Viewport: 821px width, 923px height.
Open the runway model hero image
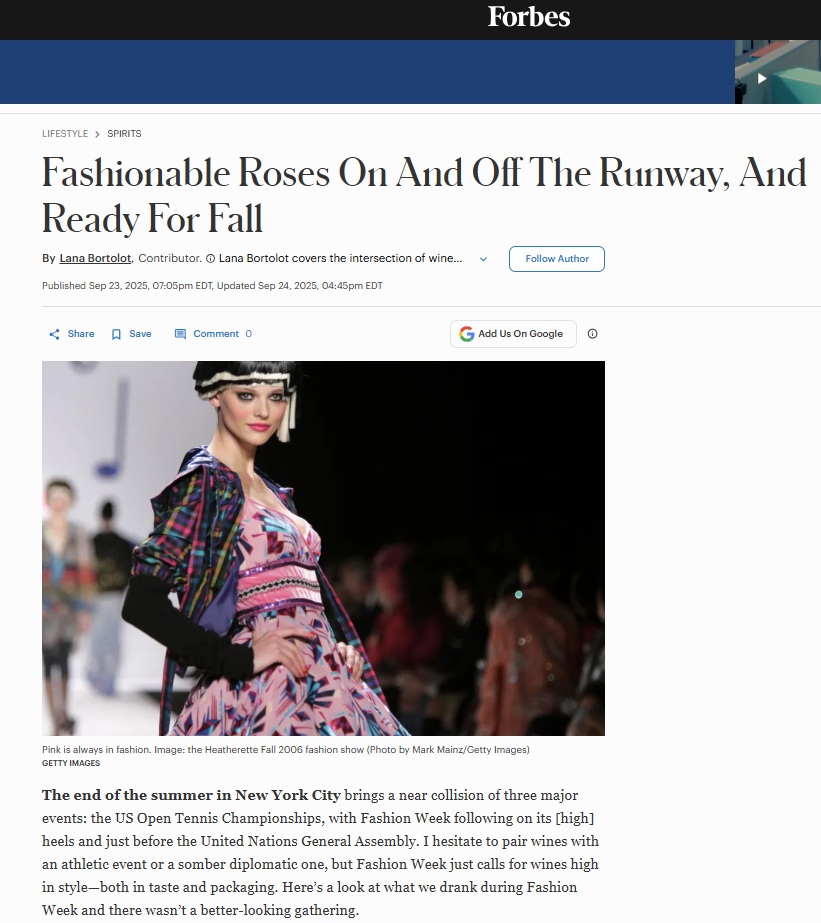(x=323, y=548)
